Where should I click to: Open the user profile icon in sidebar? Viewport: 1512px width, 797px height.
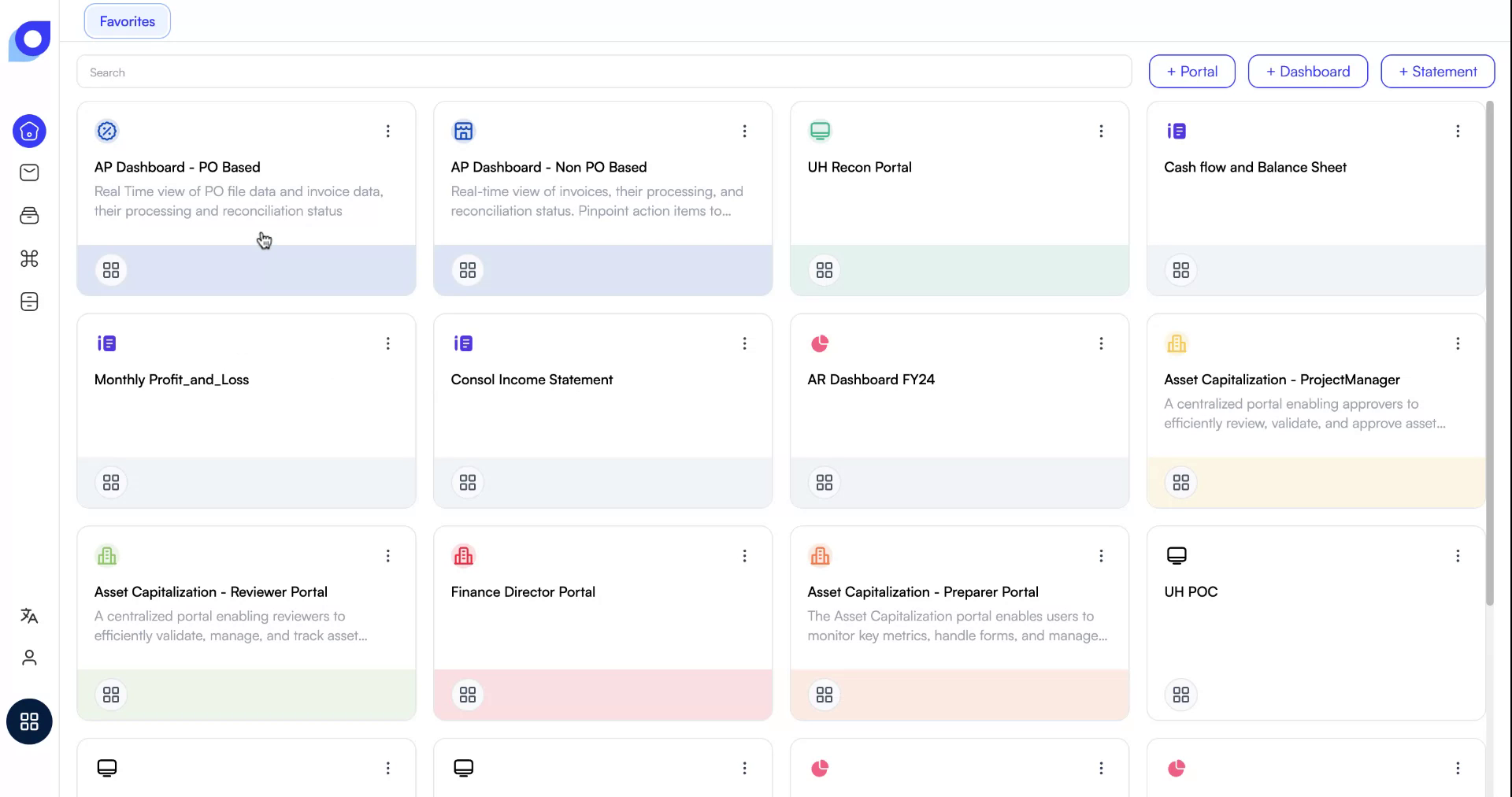coord(29,658)
